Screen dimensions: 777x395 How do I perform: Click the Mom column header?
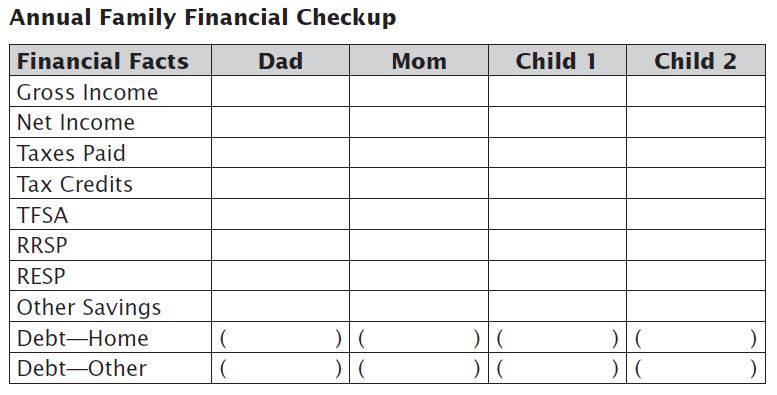(419, 60)
